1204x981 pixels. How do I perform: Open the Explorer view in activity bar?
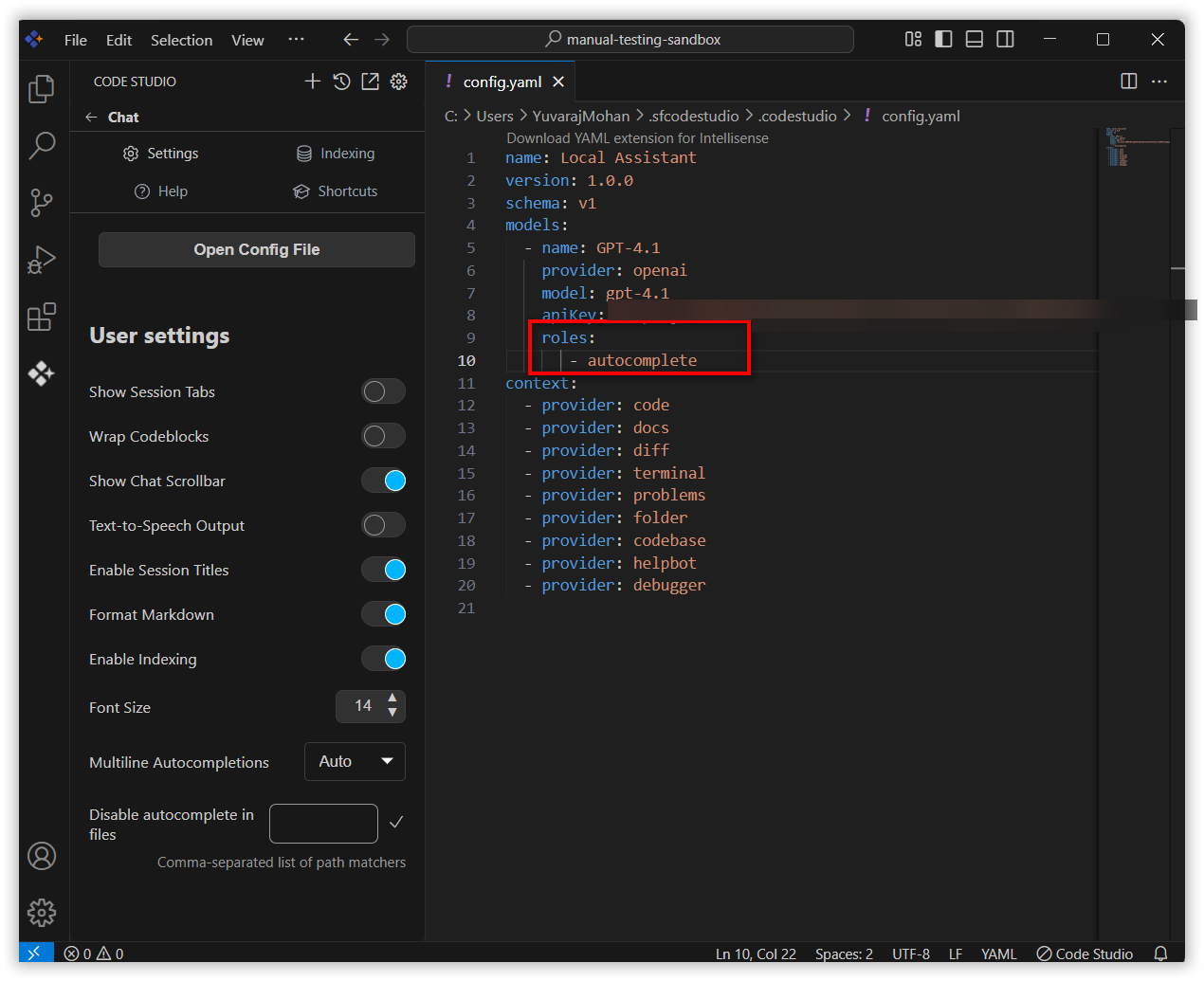click(x=42, y=89)
